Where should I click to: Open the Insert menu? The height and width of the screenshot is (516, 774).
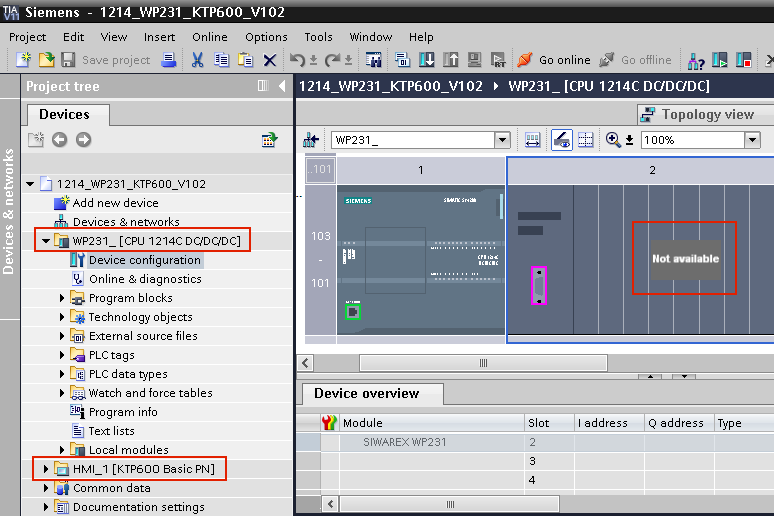click(159, 37)
